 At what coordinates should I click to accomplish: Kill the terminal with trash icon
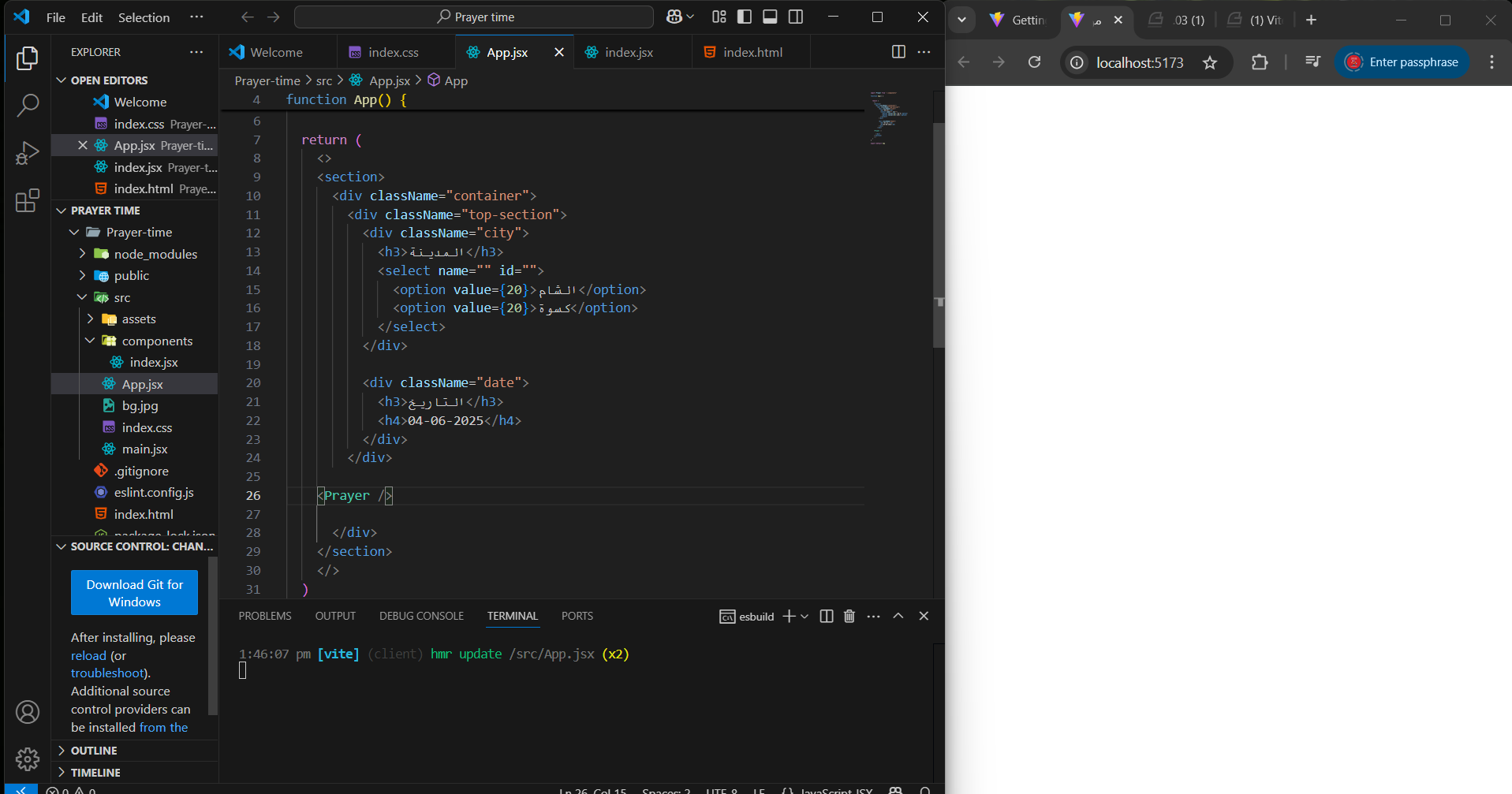click(849, 616)
